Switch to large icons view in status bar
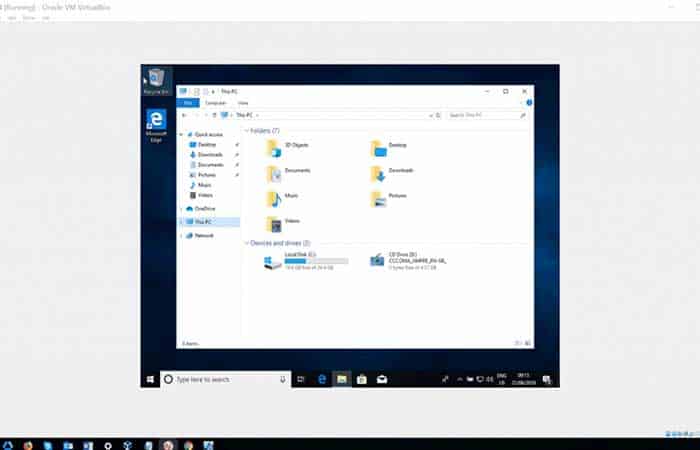Screen dimensions: 700x450 (527, 343)
